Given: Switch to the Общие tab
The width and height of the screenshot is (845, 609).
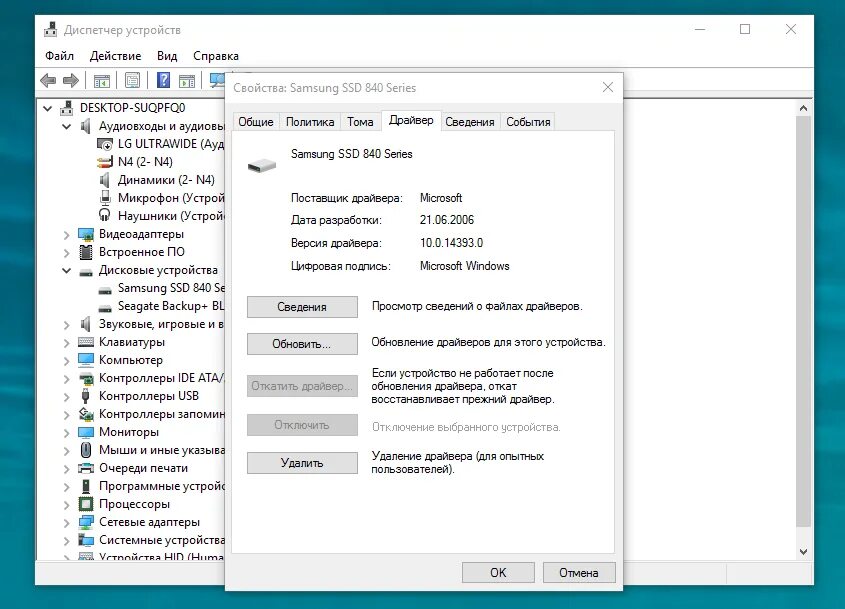Looking at the screenshot, I should pos(256,122).
